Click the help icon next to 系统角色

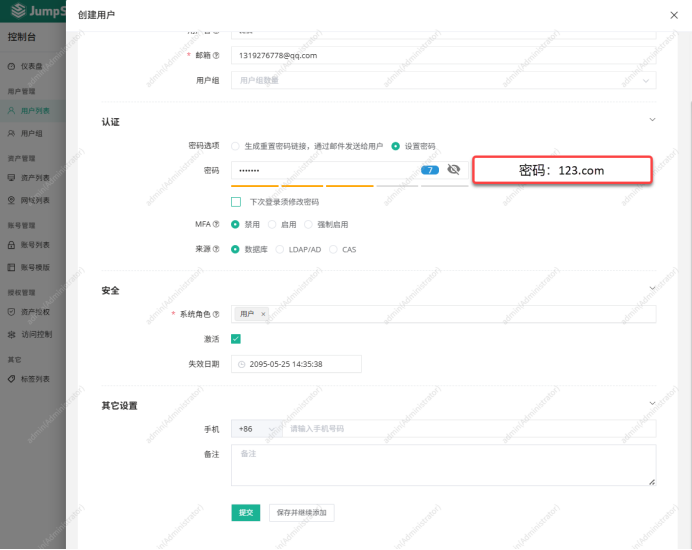(x=215, y=314)
